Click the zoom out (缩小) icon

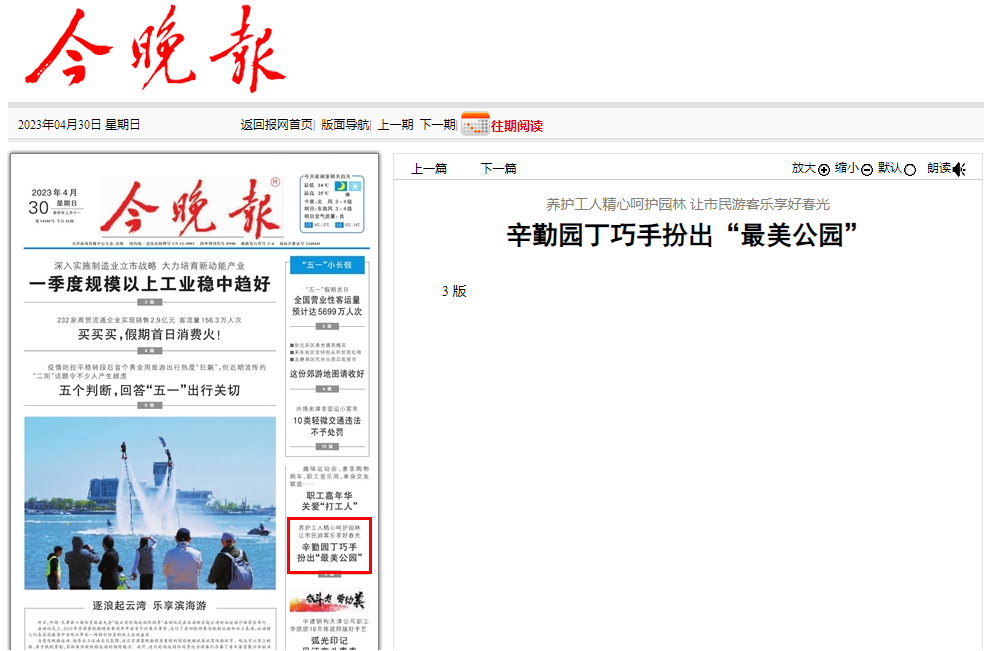pyautogui.click(x=866, y=168)
